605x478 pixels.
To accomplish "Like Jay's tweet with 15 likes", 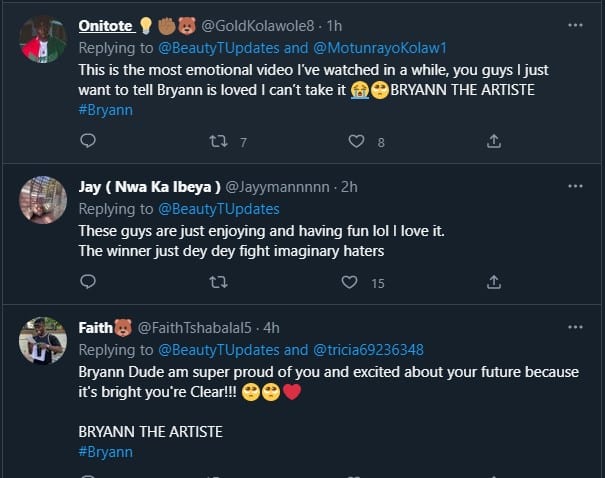I will point(349,283).
